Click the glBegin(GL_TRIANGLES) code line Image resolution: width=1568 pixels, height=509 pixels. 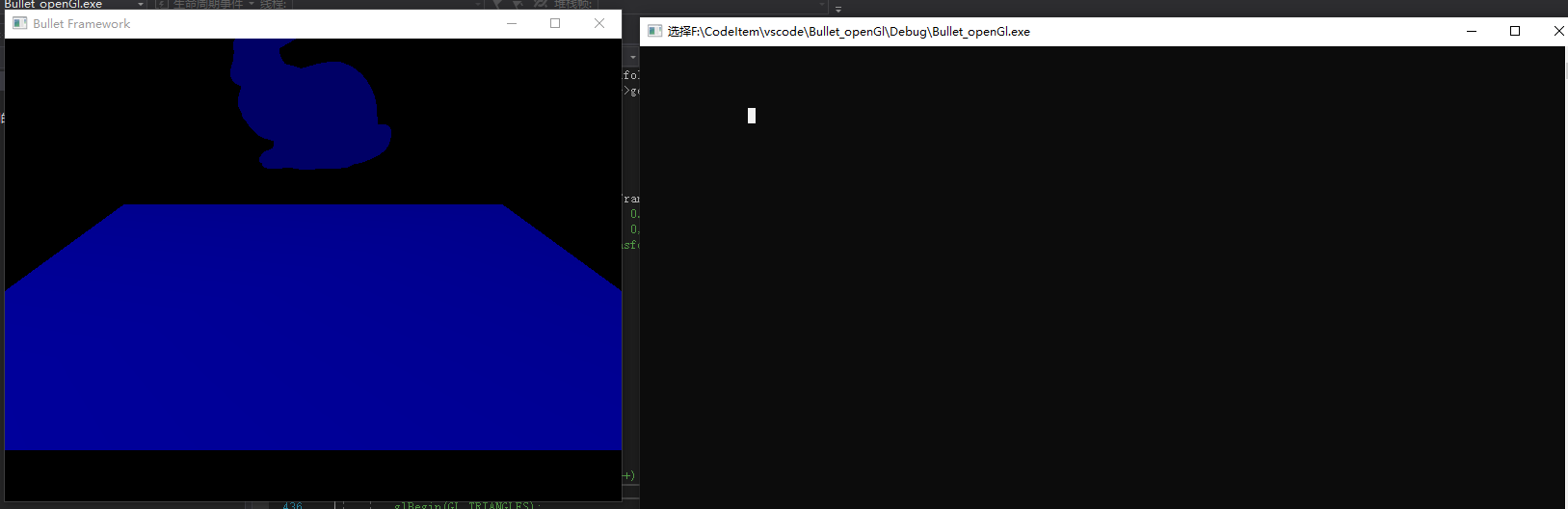pos(463,505)
